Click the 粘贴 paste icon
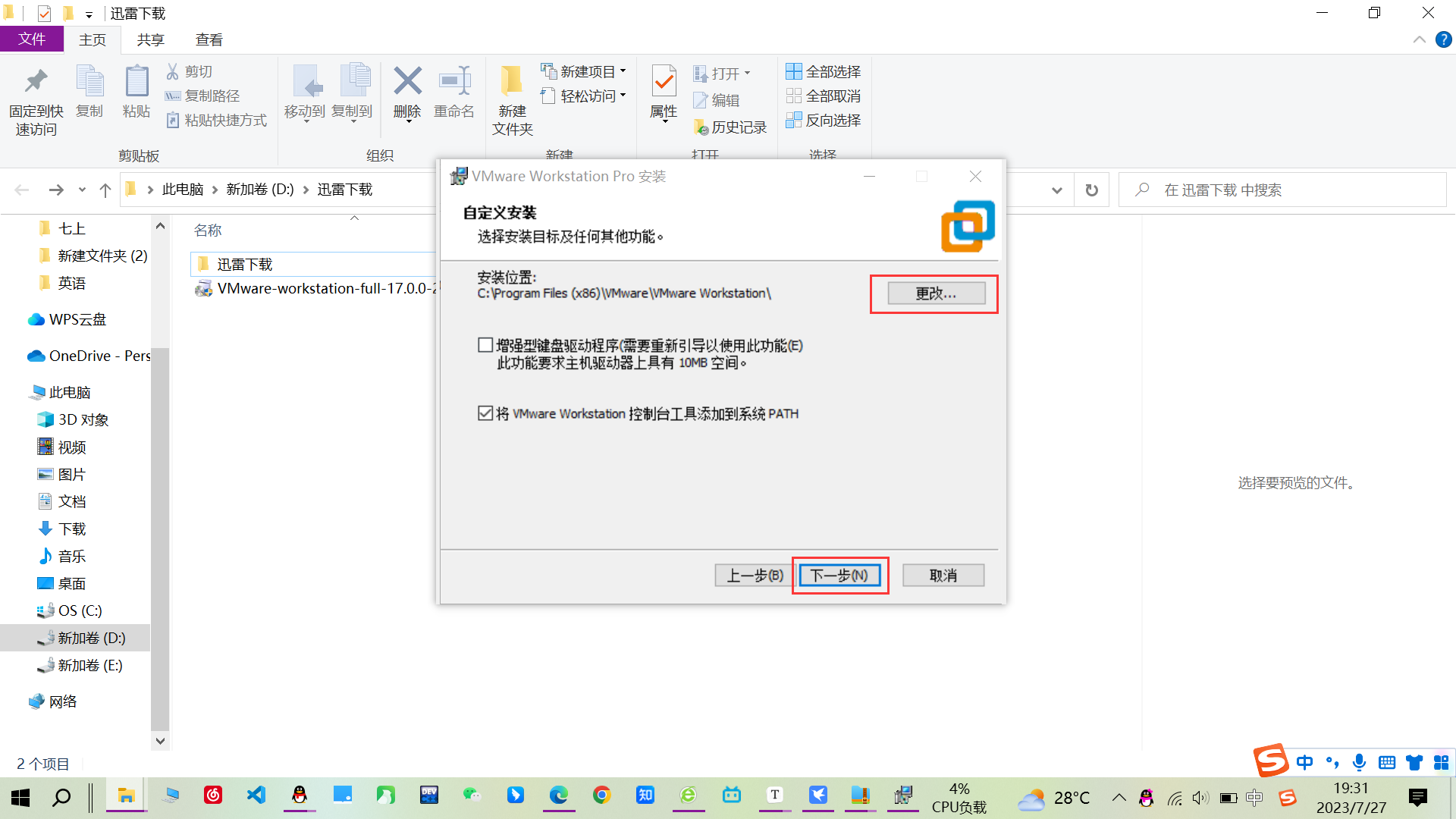The image size is (1456, 819). click(x=136, y=81)
